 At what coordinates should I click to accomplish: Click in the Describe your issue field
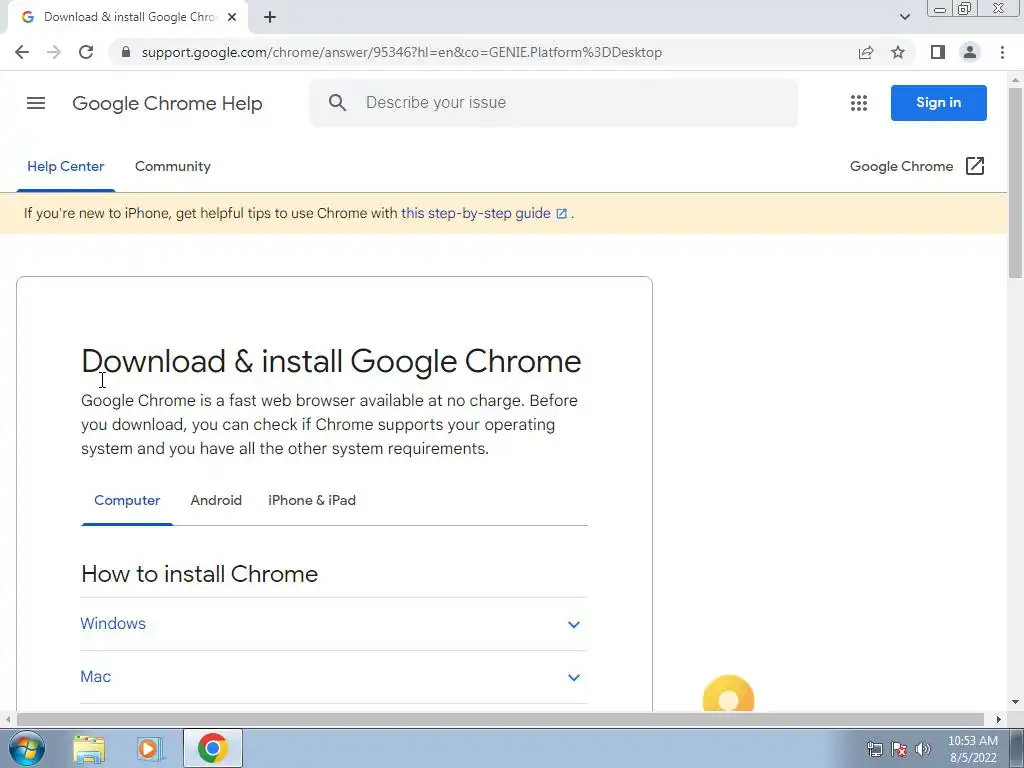coord(553,103)
